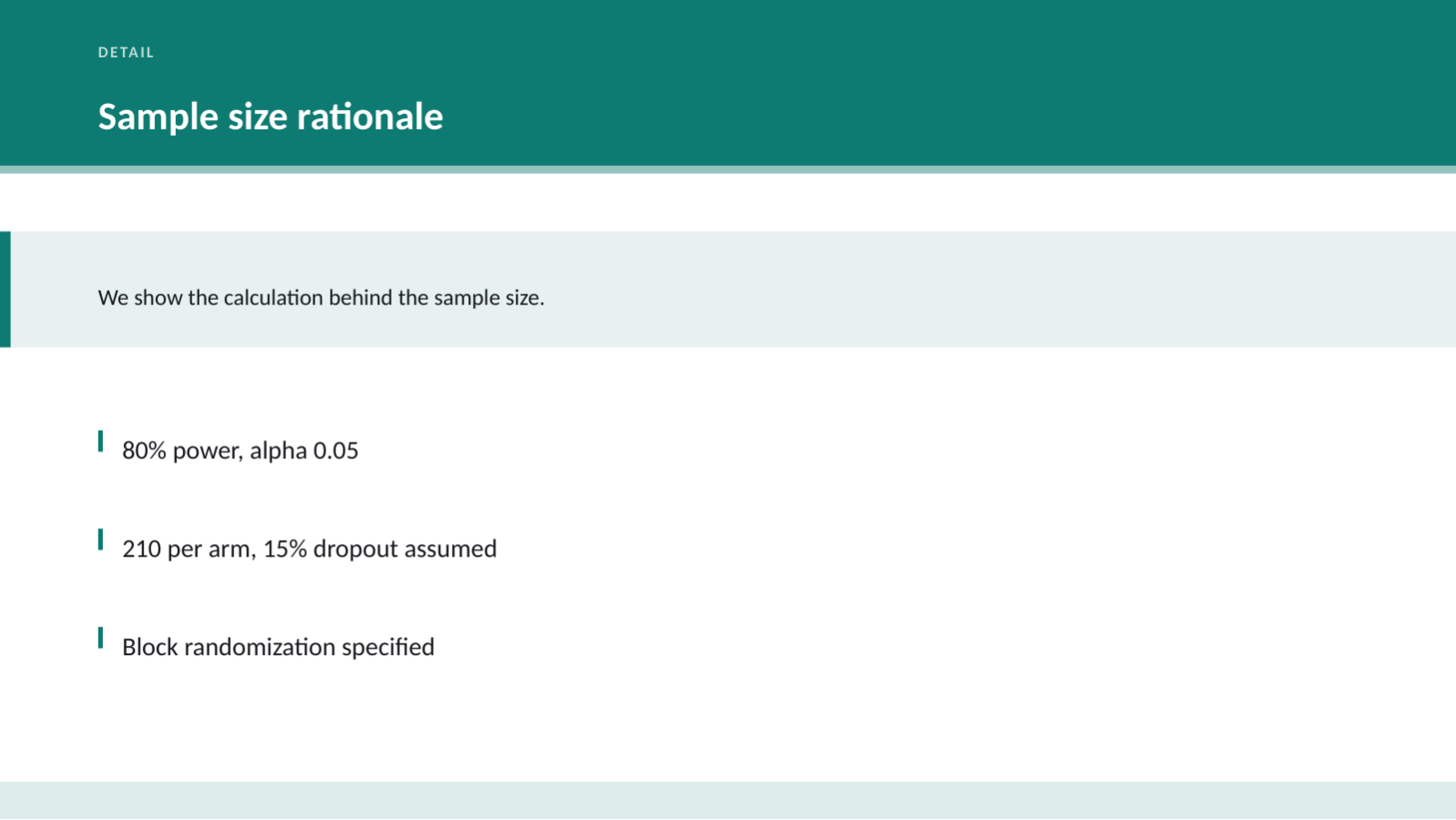Select the '210 per arm, 15% dropout assumed' line
1456x820 pixels.
point(310,548)
